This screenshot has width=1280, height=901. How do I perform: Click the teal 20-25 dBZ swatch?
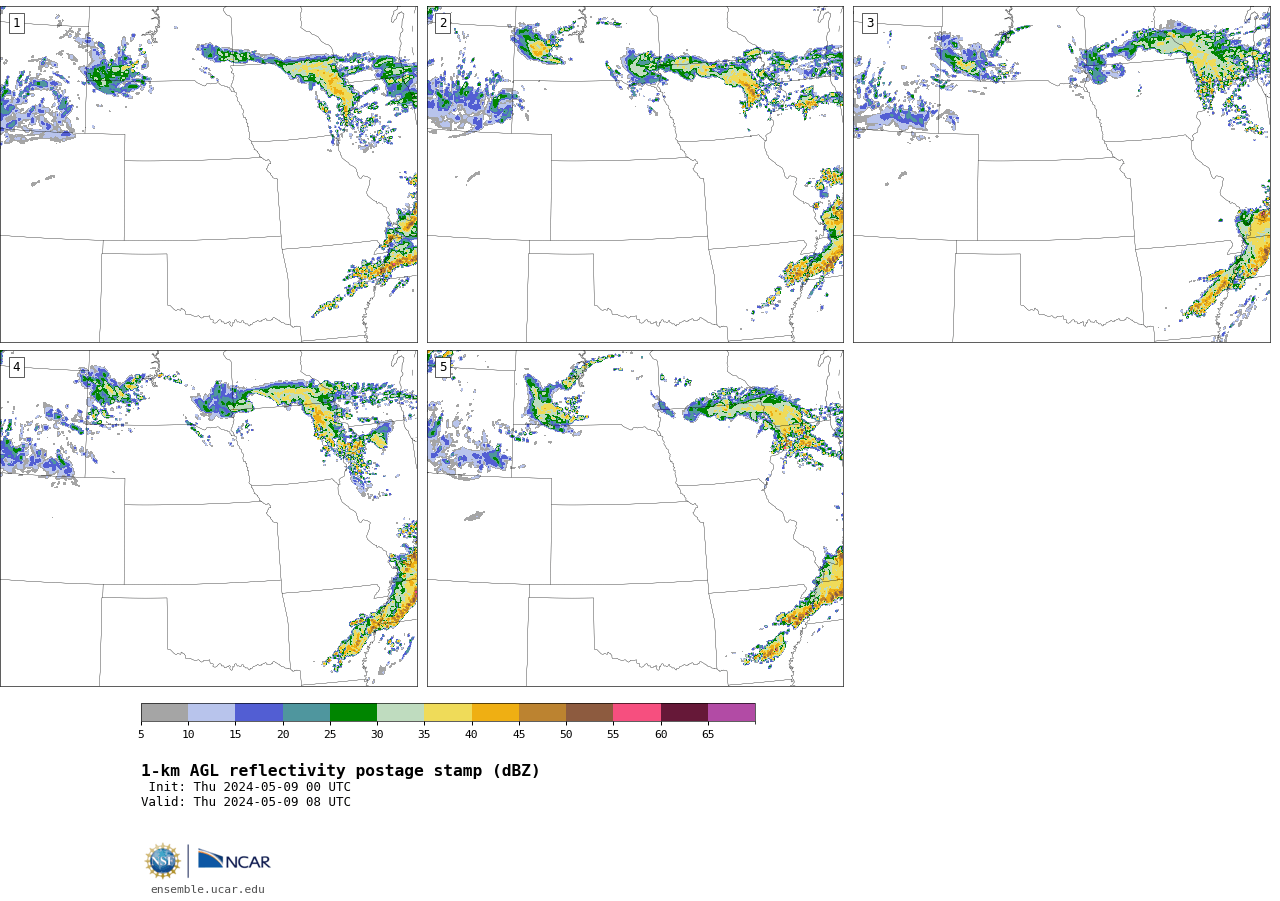(x=306, y=712)
